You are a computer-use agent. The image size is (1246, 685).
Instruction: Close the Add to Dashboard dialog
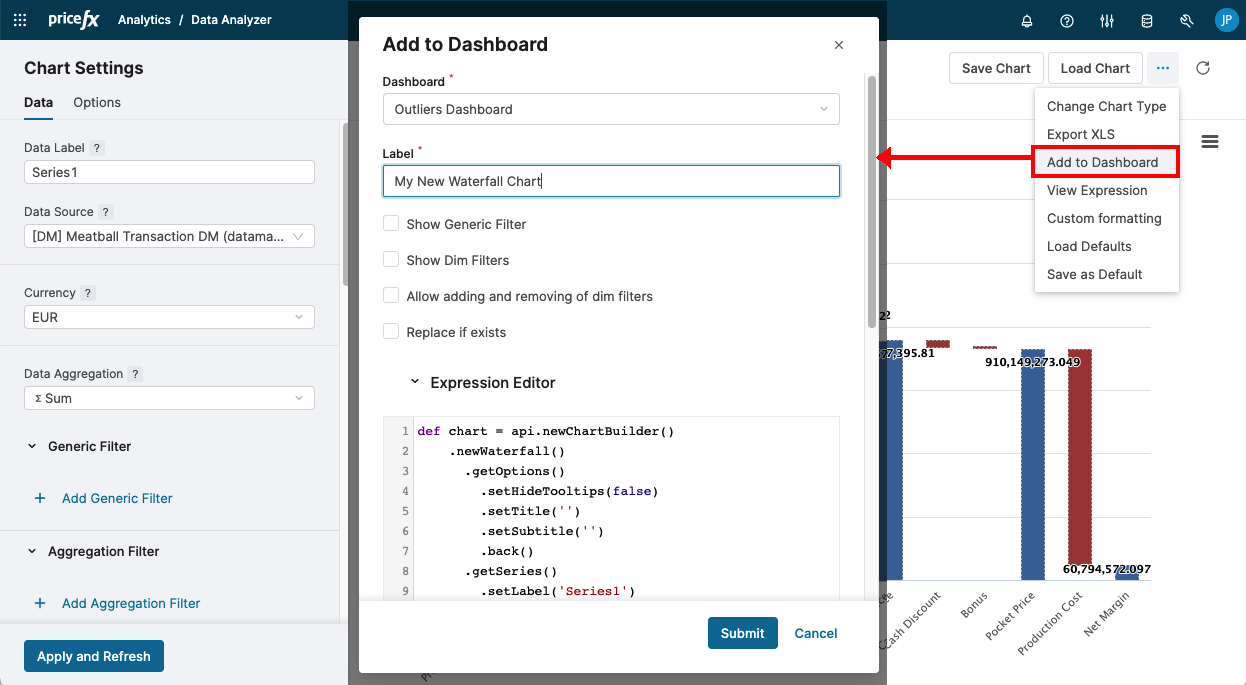click(839, 45)
